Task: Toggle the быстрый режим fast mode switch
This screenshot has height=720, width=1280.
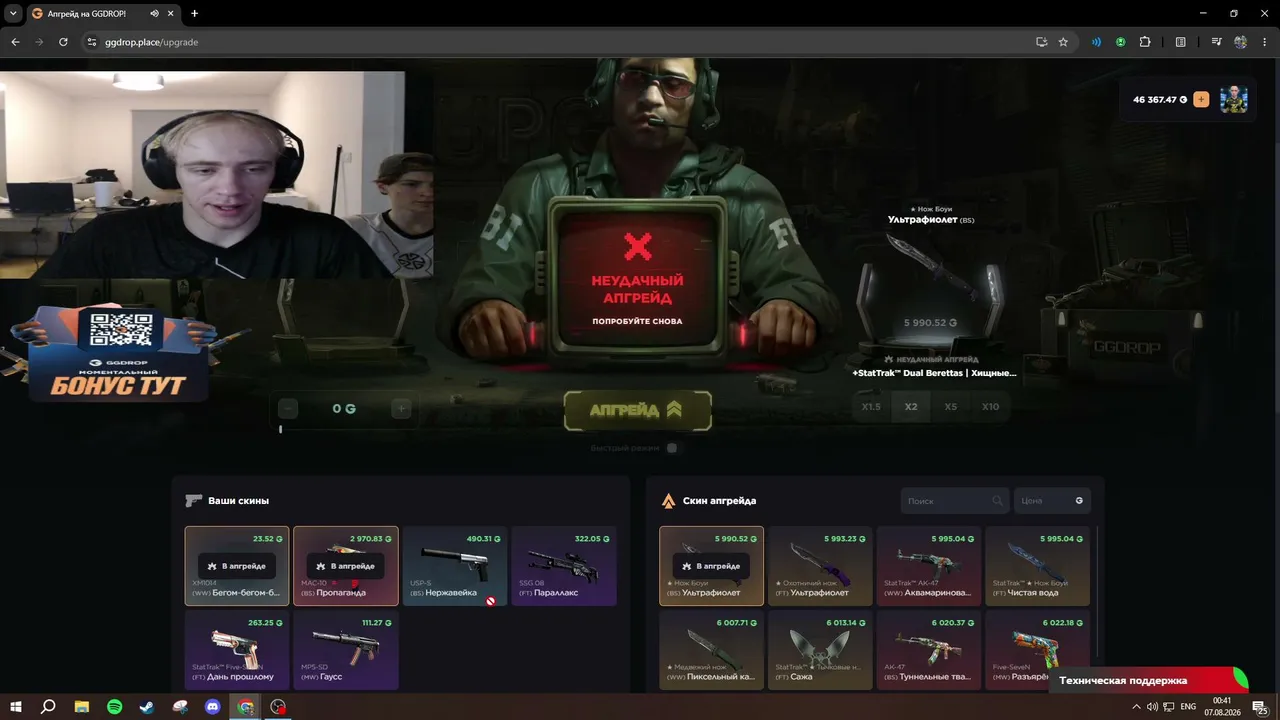Action: [x=672, y=448]
